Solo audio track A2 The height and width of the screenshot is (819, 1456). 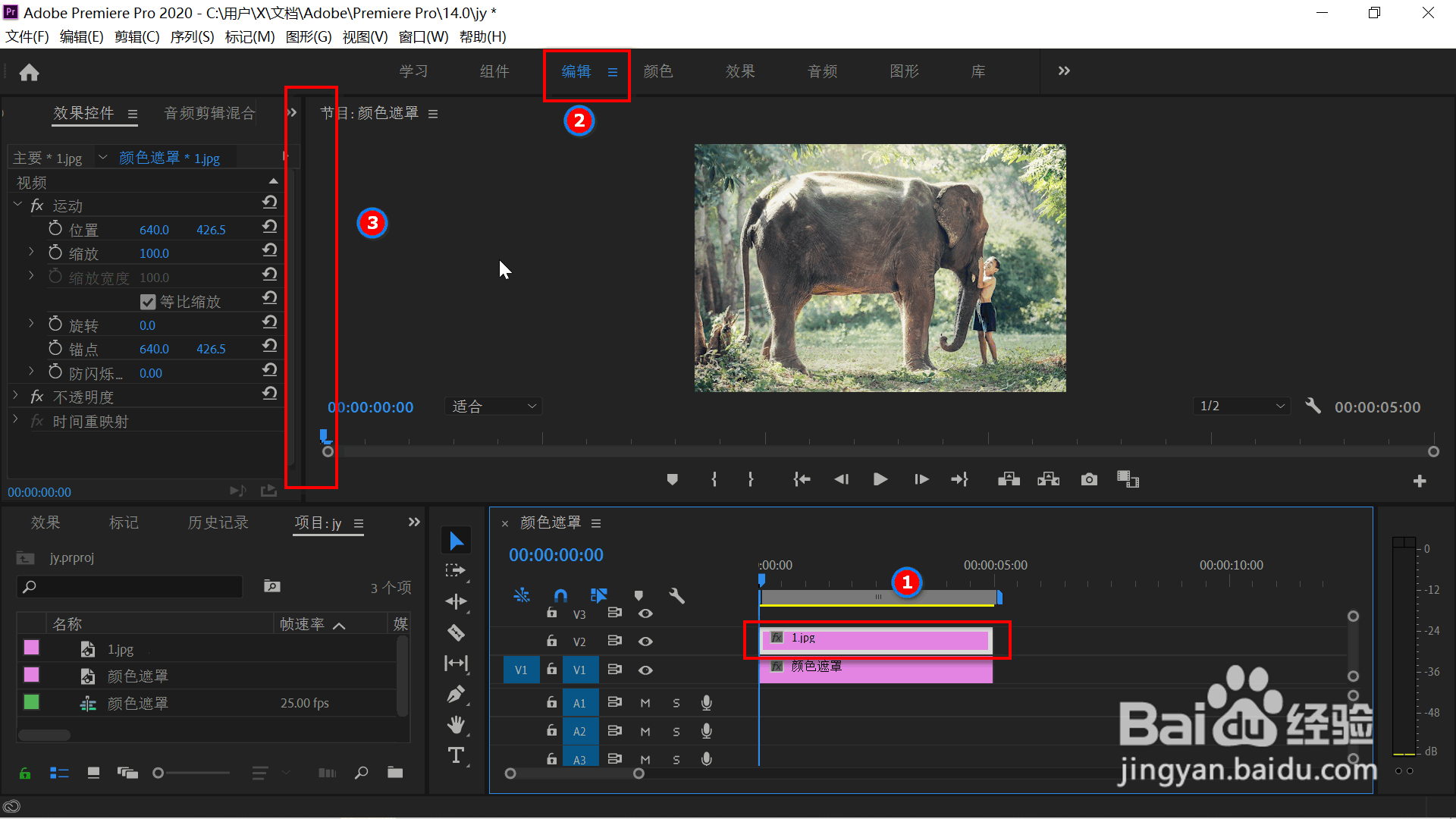click(x=676, y=732)
